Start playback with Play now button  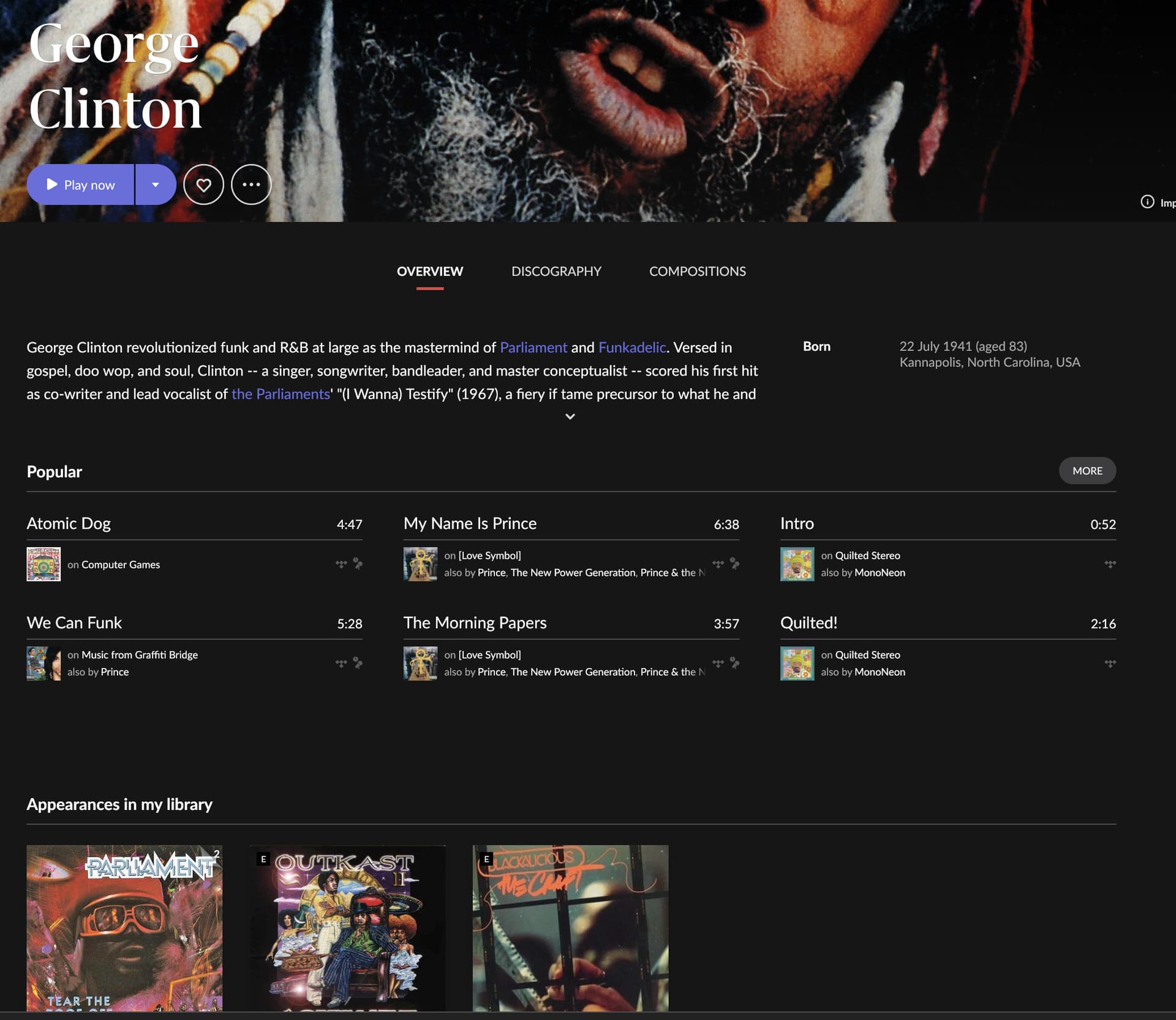80,184
